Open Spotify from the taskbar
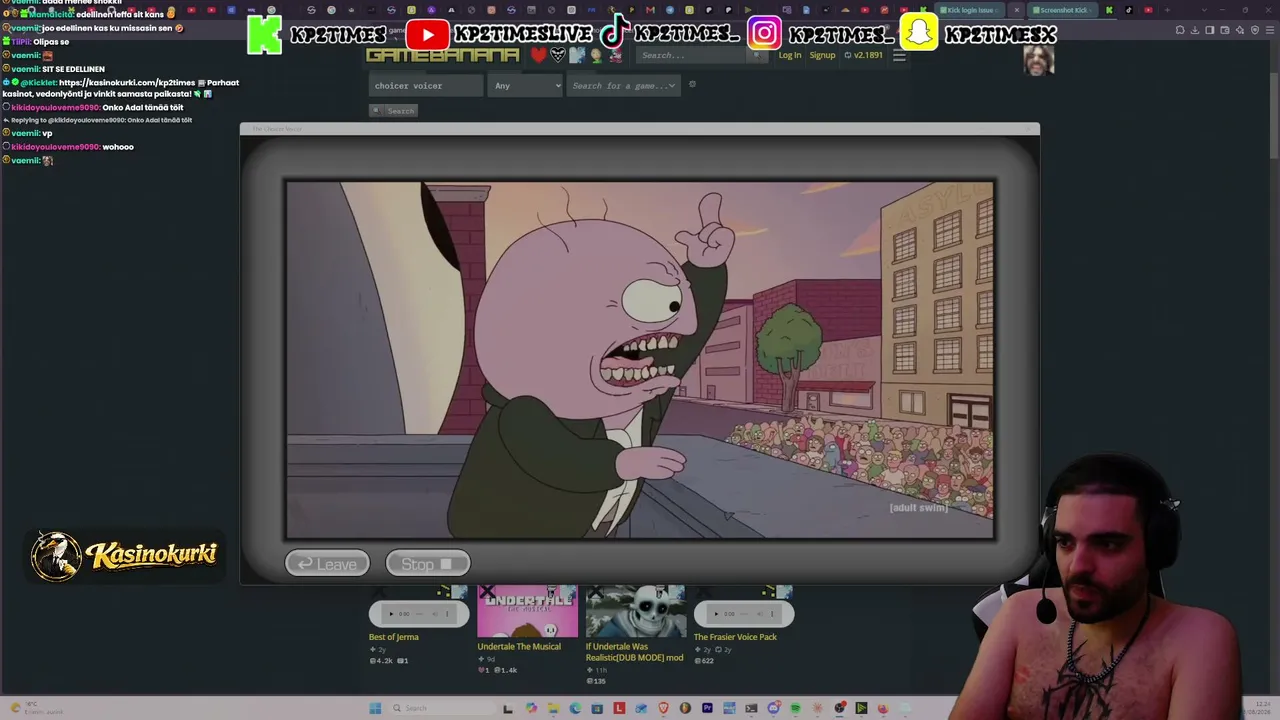Screen dimensions: 1280x720 point(795,708)
